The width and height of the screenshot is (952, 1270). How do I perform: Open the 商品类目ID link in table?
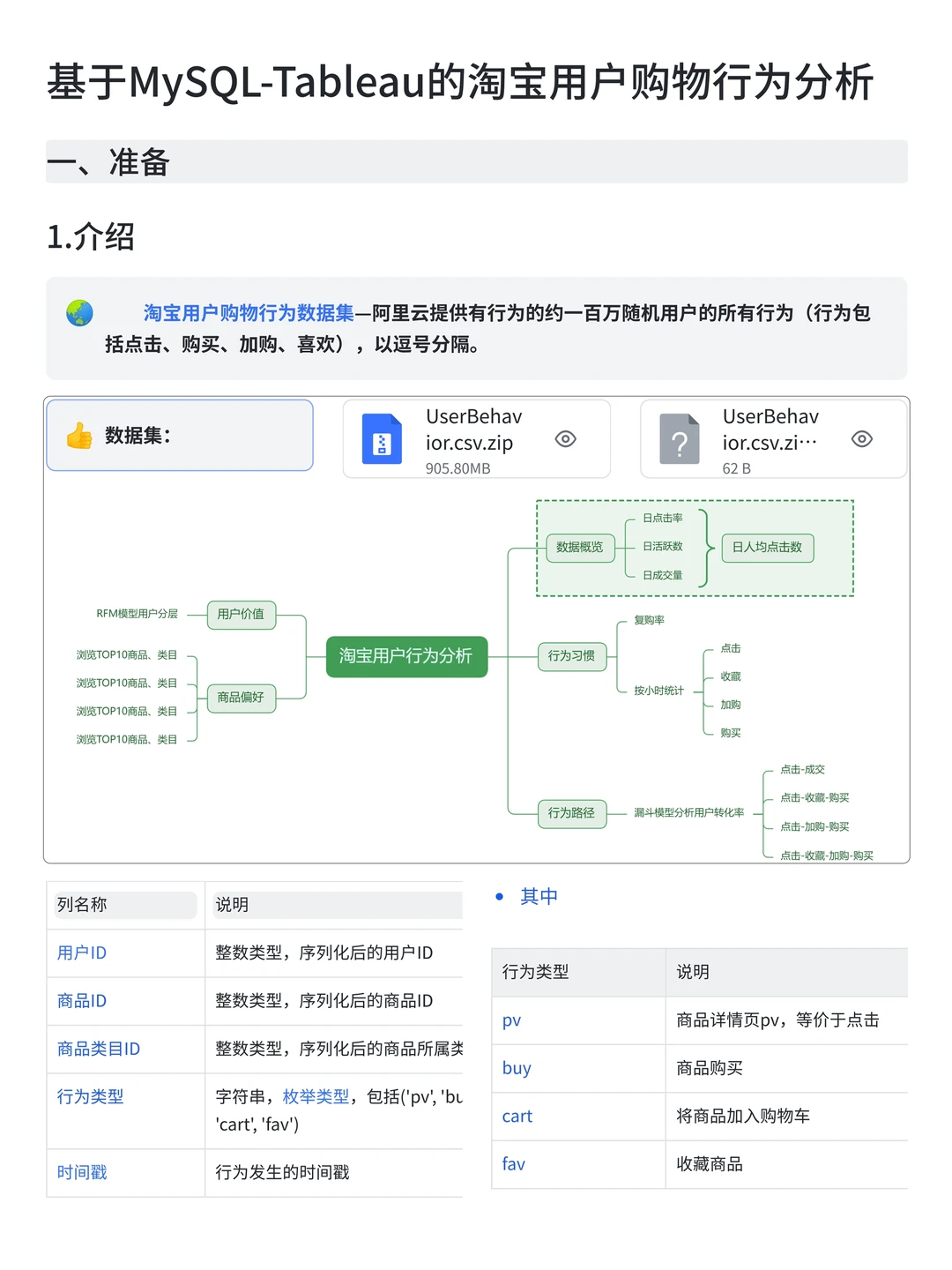(x=99, y=1050)
